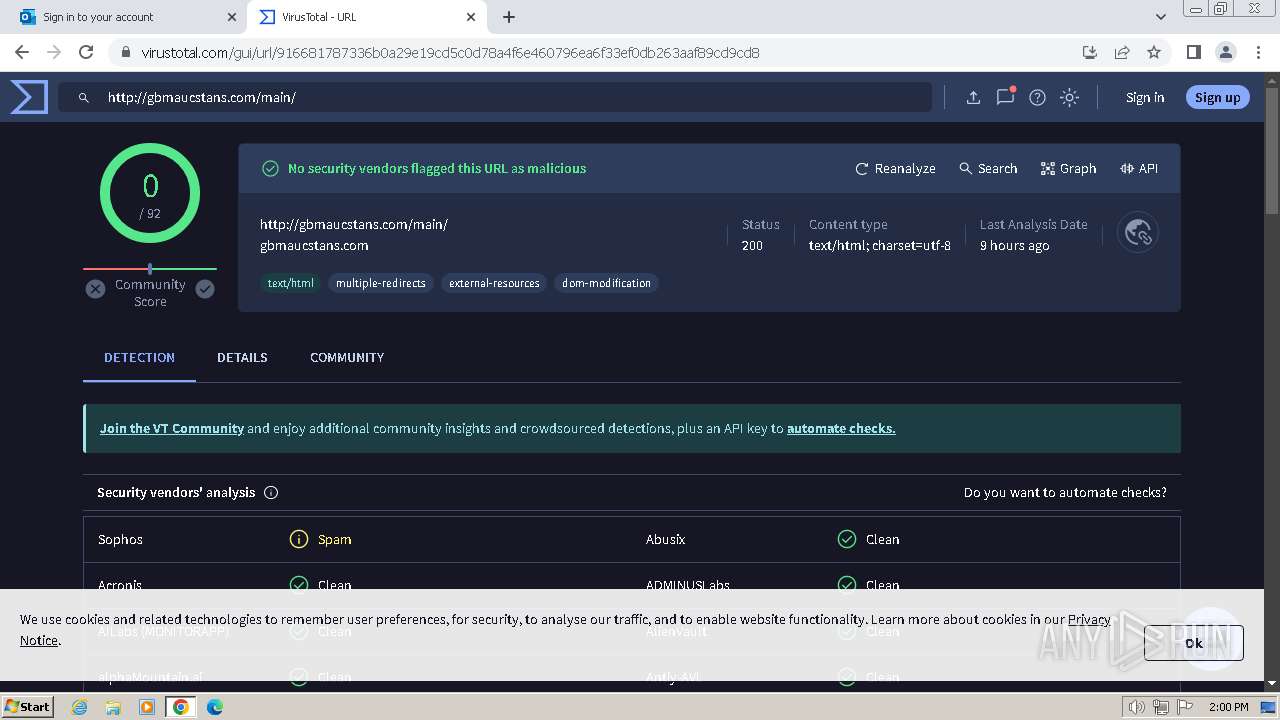Viewport: 1280px width, 720px height.
Task: Click the VirusTotal sigma logo
Action: 29,97
